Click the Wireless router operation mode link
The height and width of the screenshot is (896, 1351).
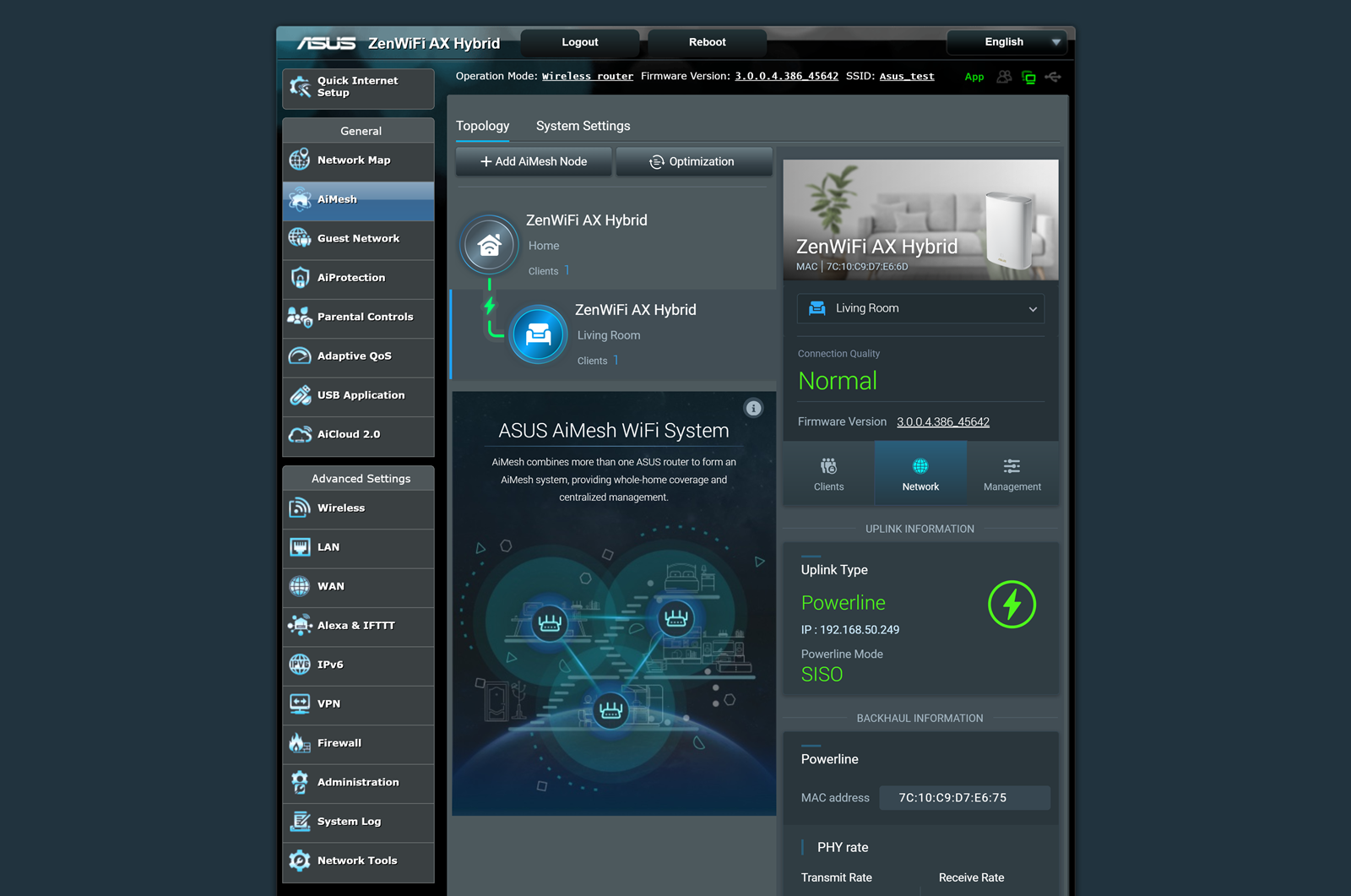588,77
